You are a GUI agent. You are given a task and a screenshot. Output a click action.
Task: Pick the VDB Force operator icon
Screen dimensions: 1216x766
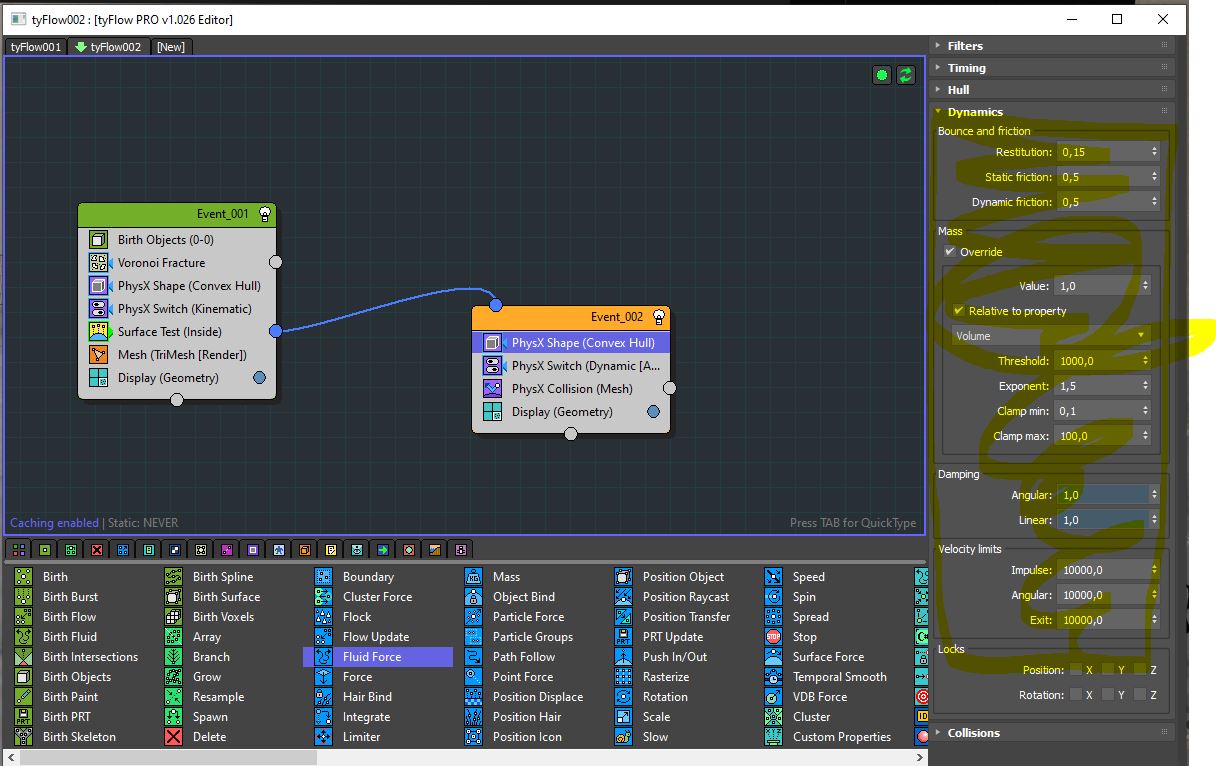[773, 697]
